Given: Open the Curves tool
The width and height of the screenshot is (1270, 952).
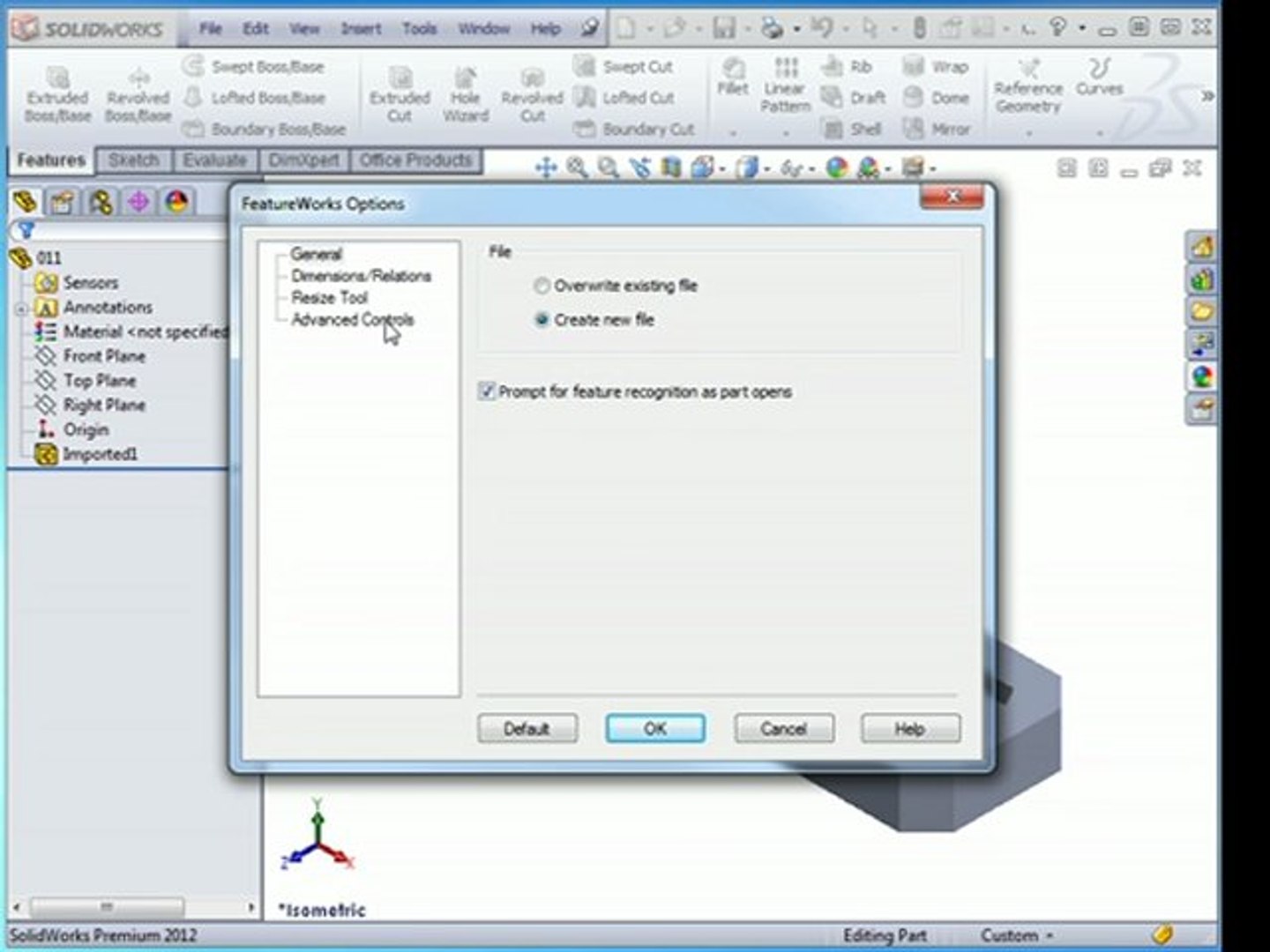Looking at the screenshot, I should click(x=1099, y=77).
